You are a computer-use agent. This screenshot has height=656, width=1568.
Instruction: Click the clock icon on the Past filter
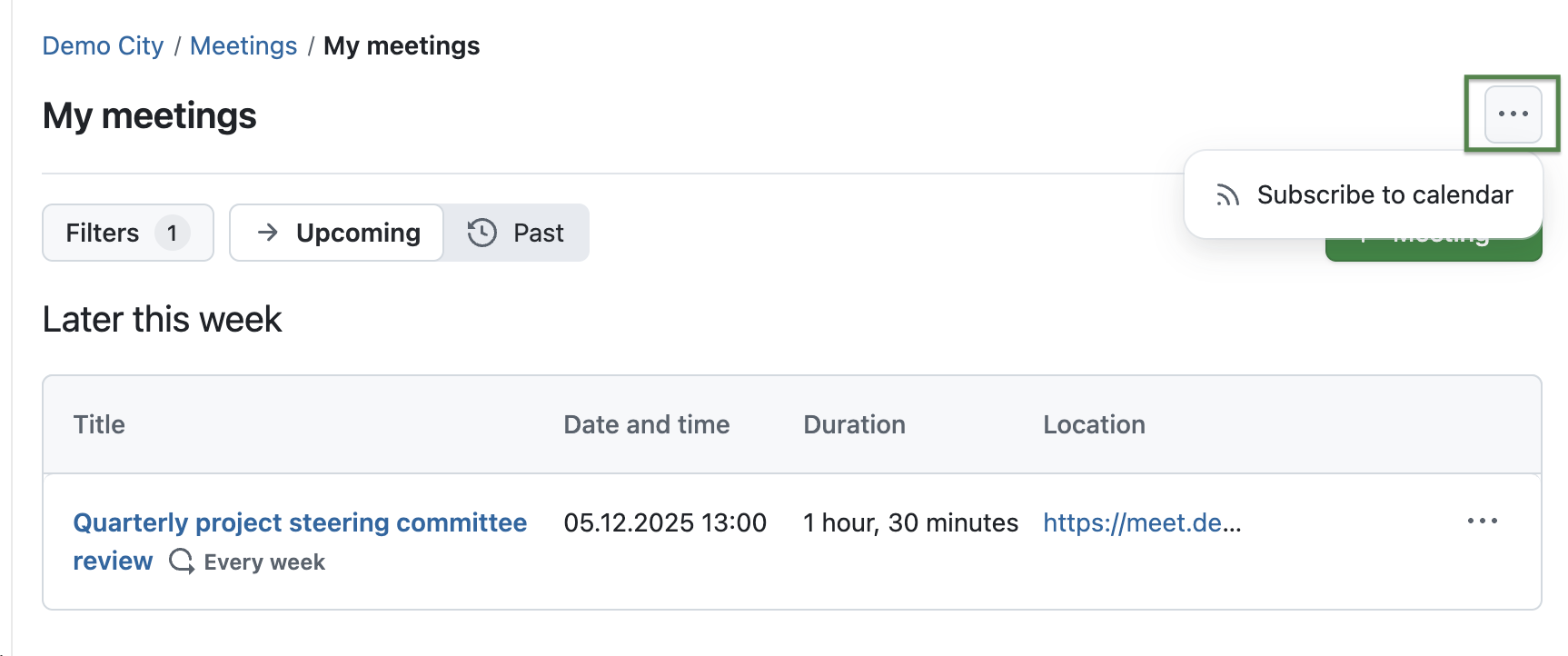[481, 233]
